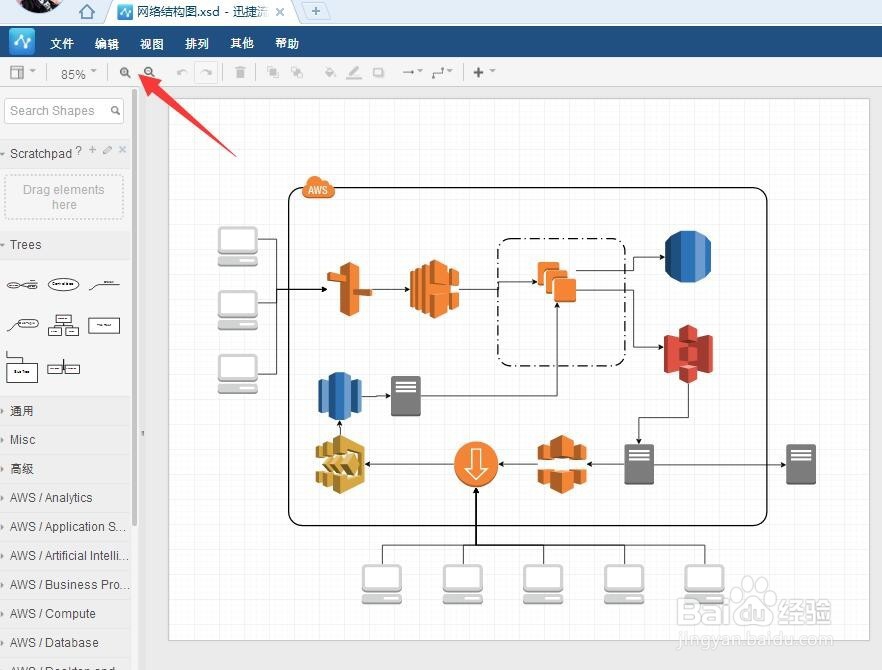Select the yellow AWS gold-block icon
The width and height of the screenshot is (882, 670).
[x=340, y=464]
